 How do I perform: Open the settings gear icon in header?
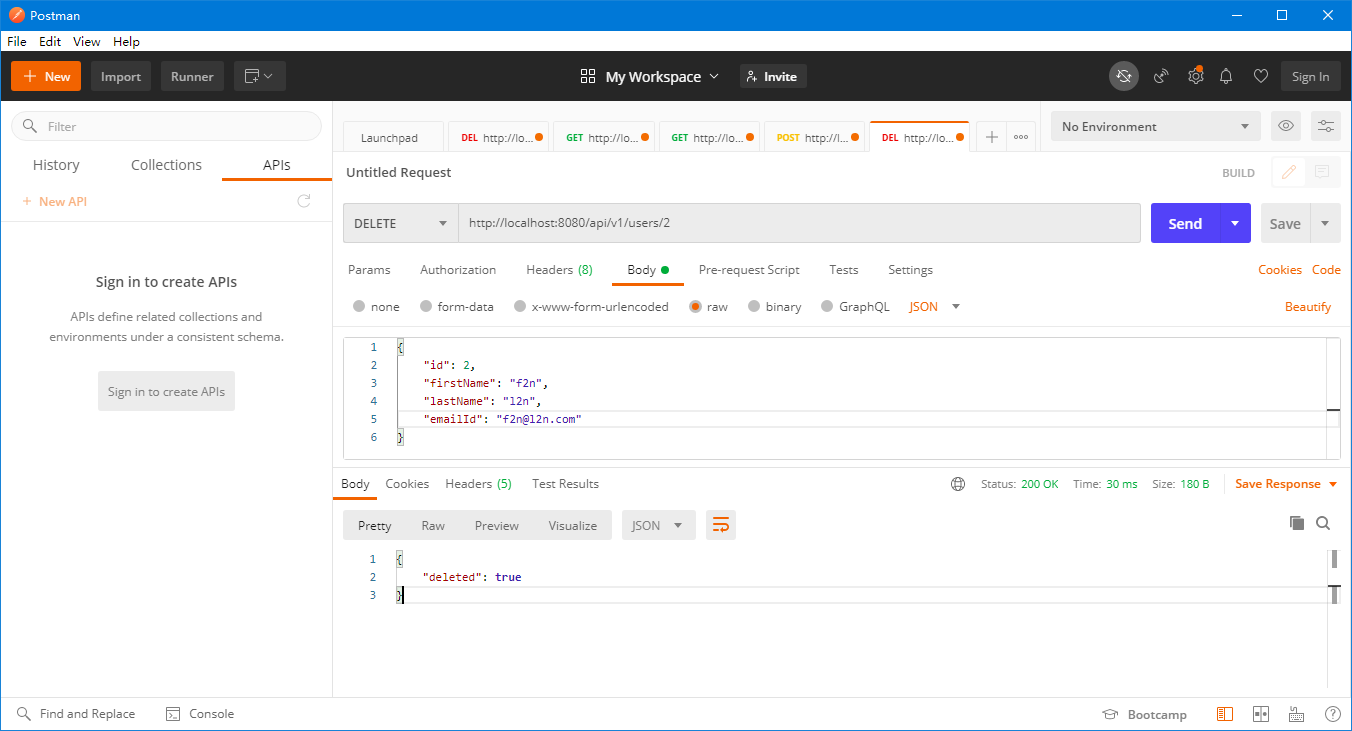click(x=1195, y=77)
